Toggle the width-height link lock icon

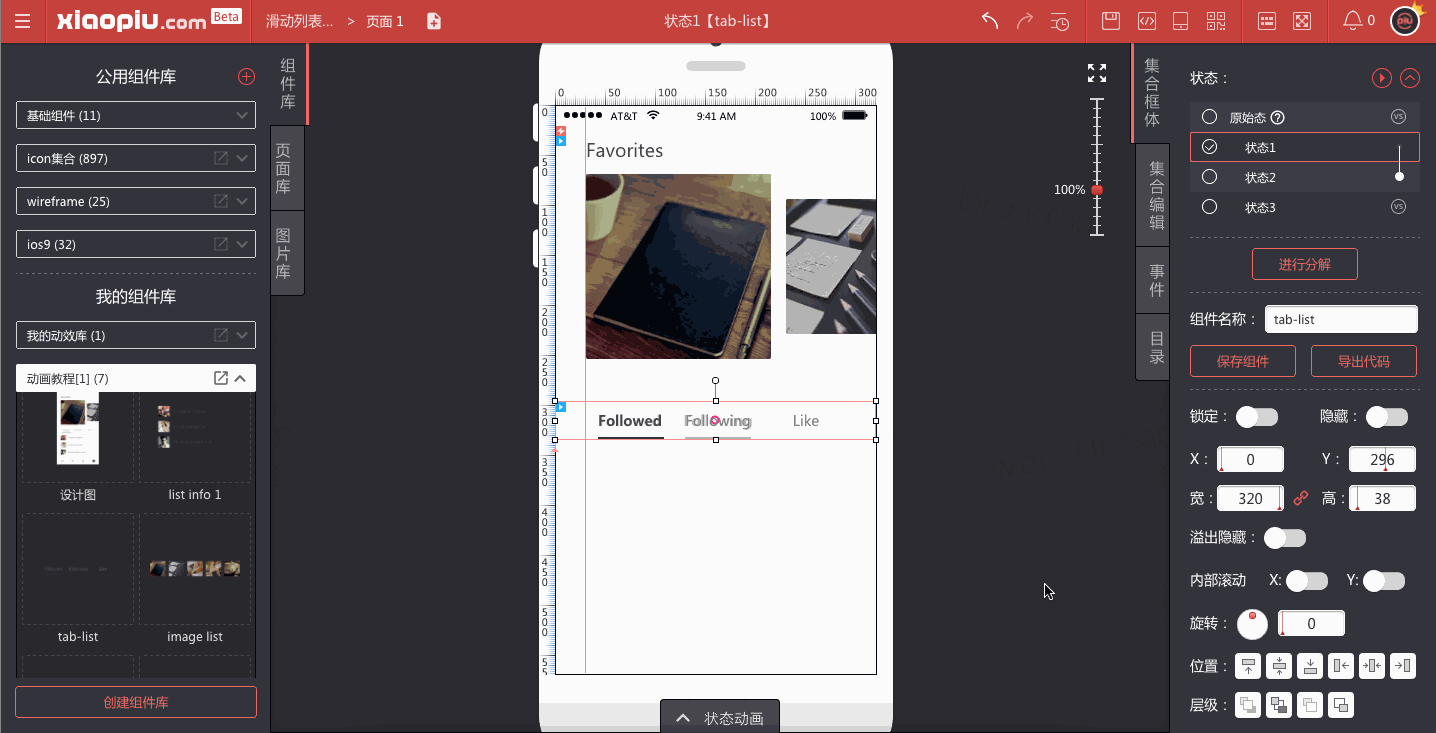pyautogui.click(x=1301, y=498)
